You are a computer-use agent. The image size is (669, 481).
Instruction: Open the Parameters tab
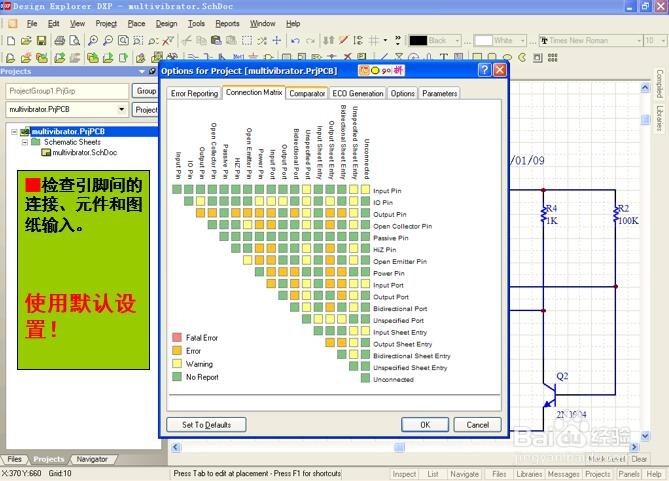439,93
